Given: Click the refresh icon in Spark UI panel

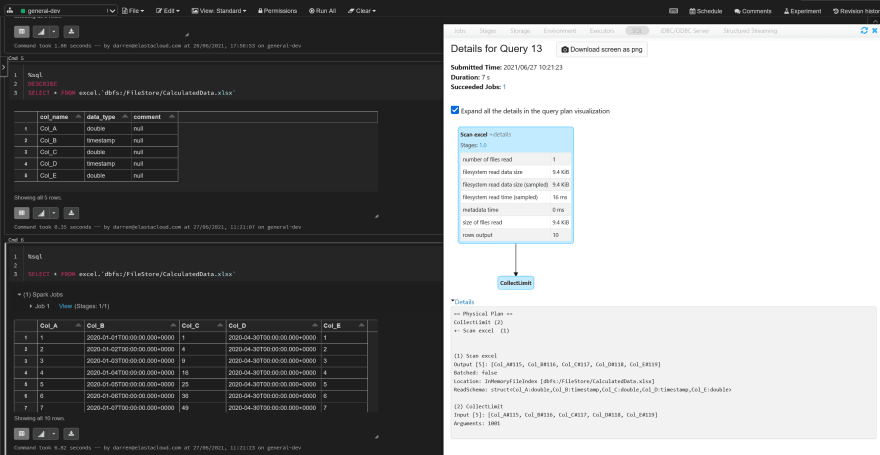Looking at the screenshot, I should tap(864, 30).
